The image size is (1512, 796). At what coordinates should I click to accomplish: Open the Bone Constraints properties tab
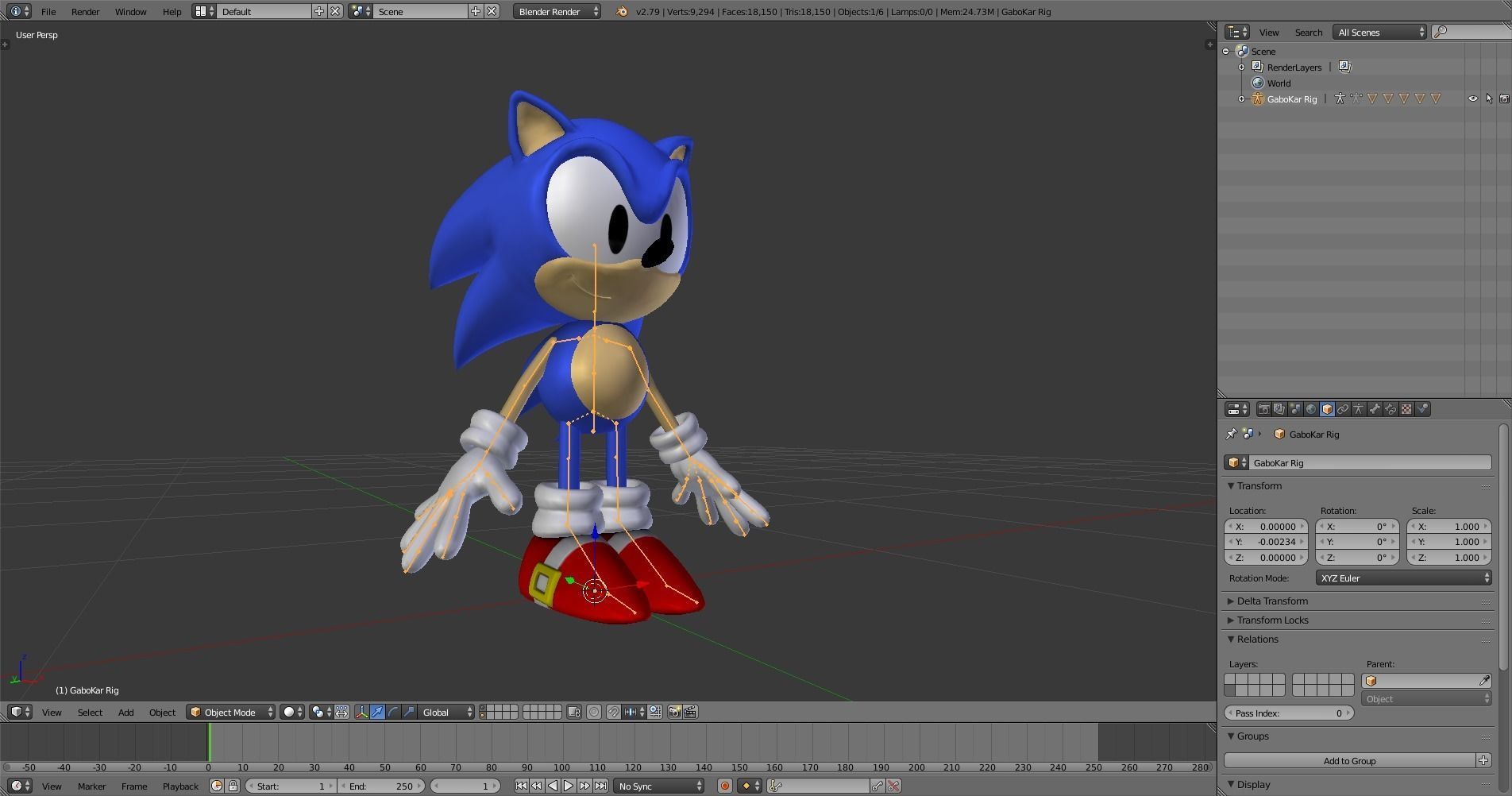[x=1390, y=409]
